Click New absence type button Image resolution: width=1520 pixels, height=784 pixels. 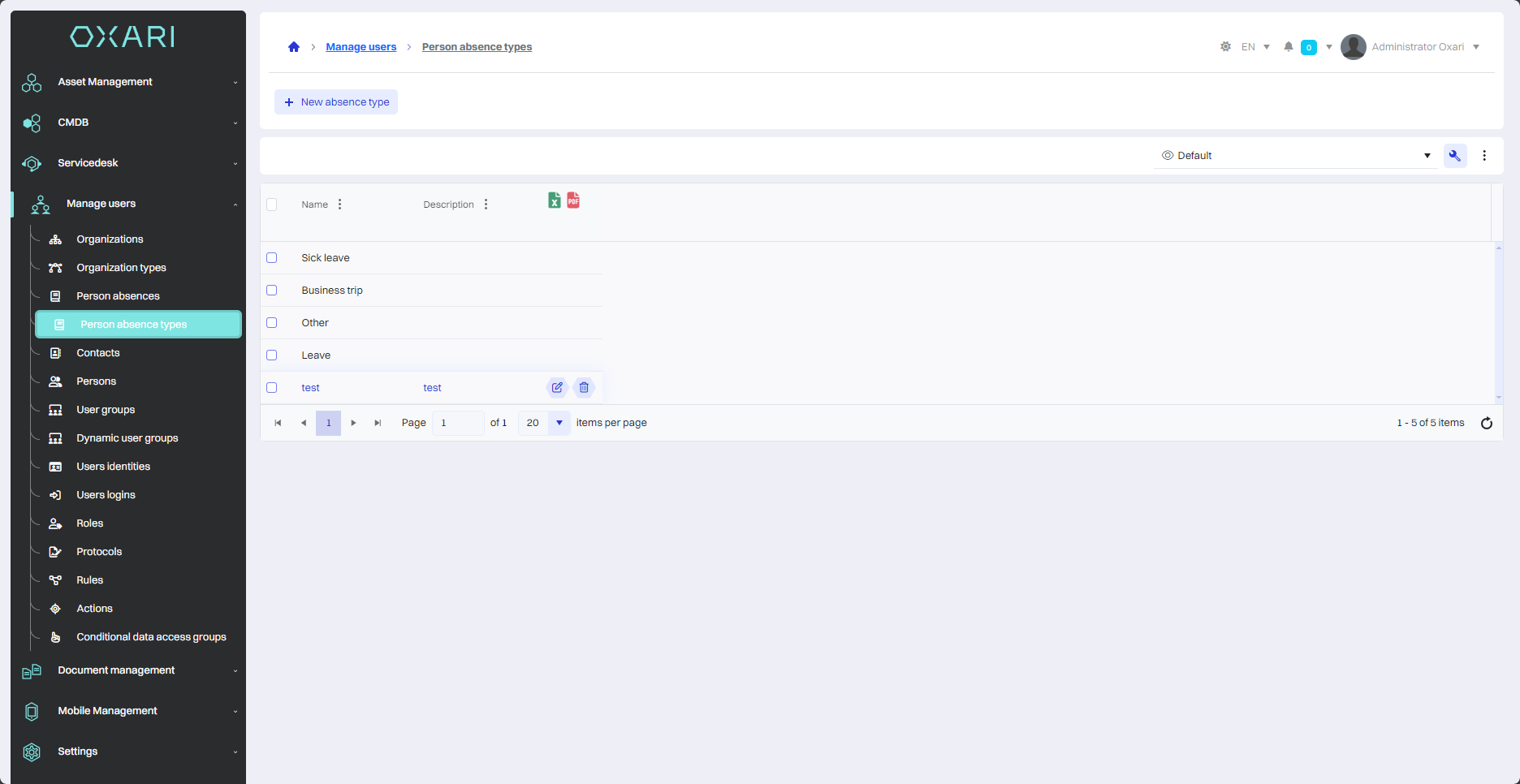click(x=336, y=102)
